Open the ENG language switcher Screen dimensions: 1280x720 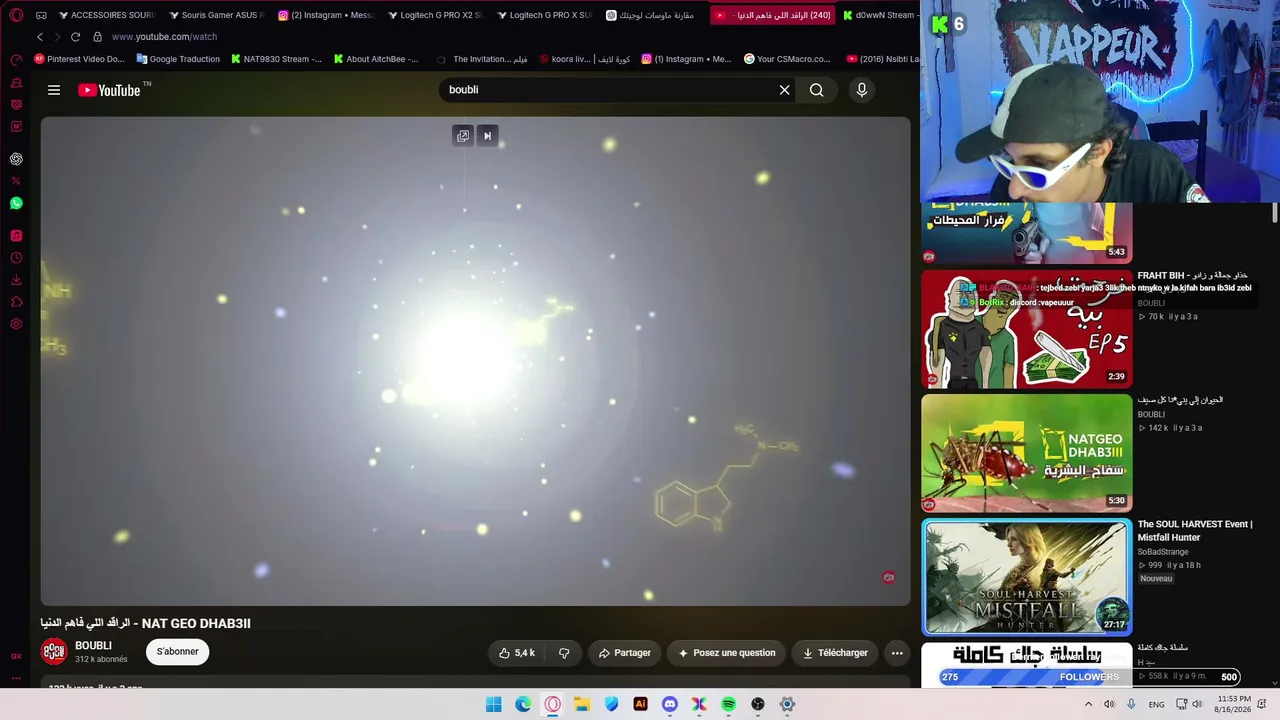[x=1156, y=705]
